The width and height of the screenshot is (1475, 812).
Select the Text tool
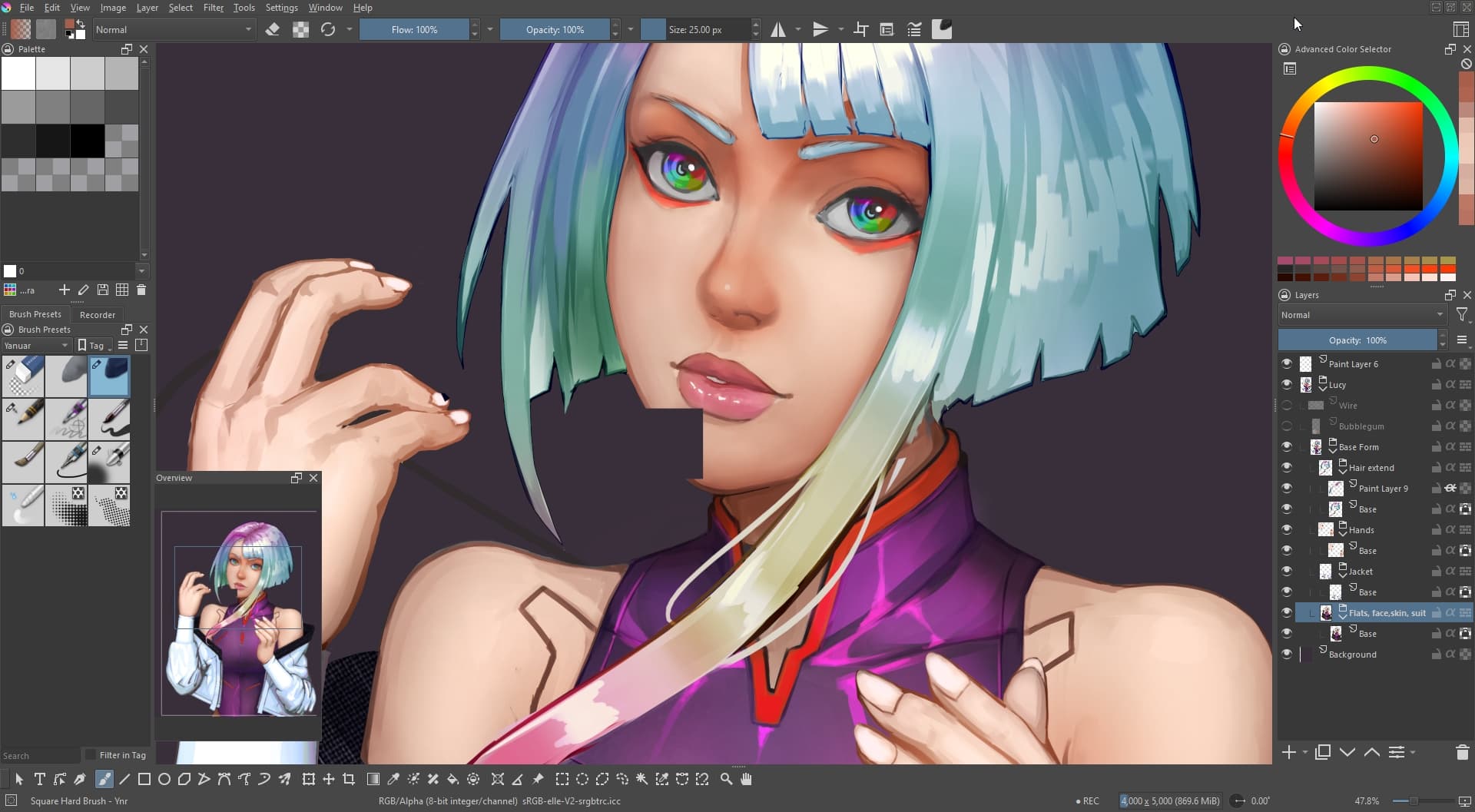(39, 779)
